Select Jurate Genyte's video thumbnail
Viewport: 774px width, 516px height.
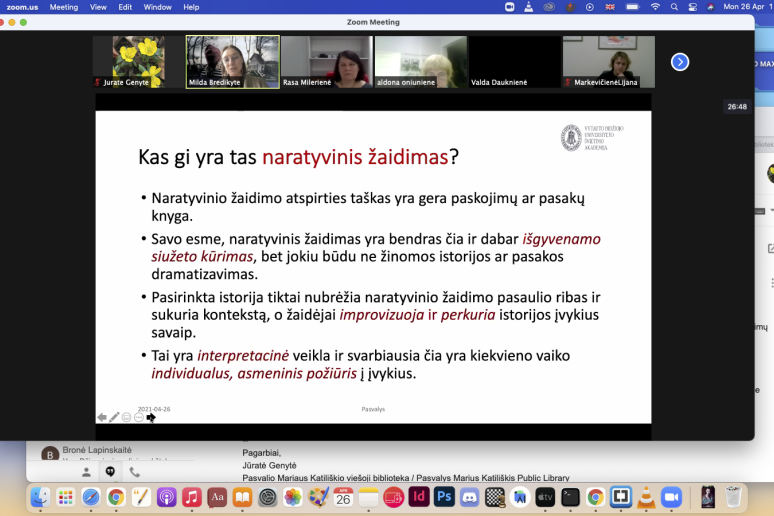(x=138, y=62)
